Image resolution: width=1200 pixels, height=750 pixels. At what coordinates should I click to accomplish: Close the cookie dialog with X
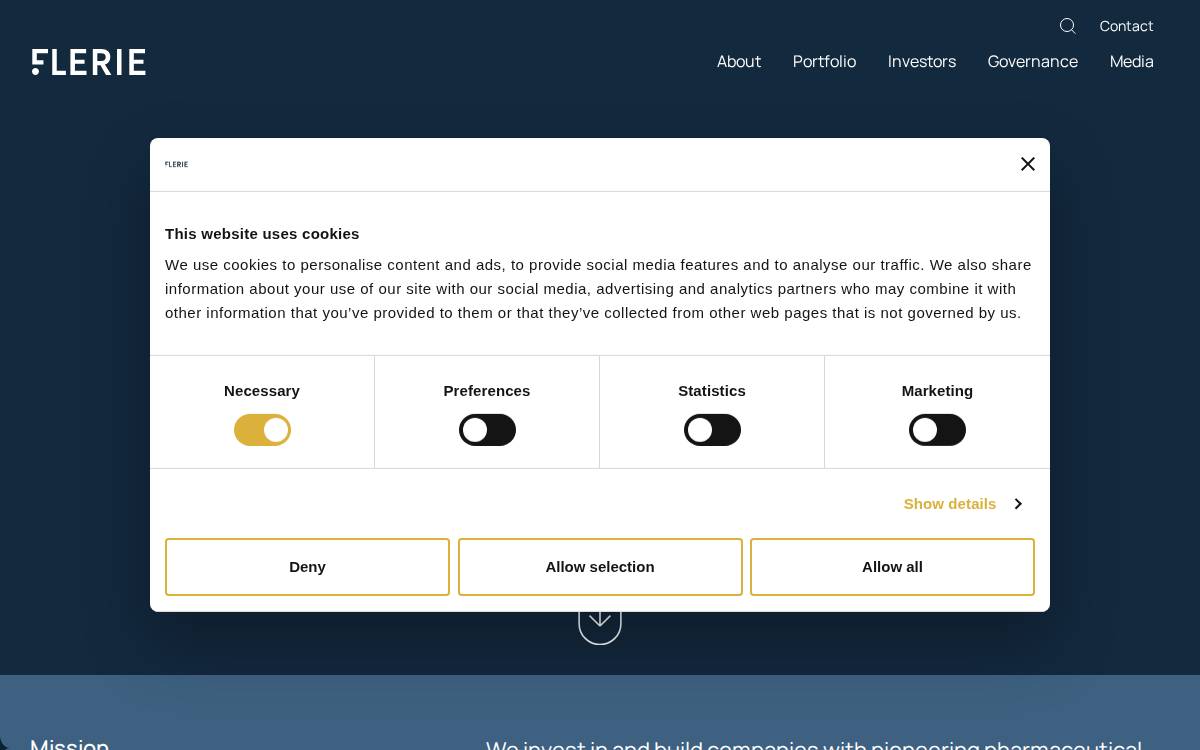tap(1027, 164)
